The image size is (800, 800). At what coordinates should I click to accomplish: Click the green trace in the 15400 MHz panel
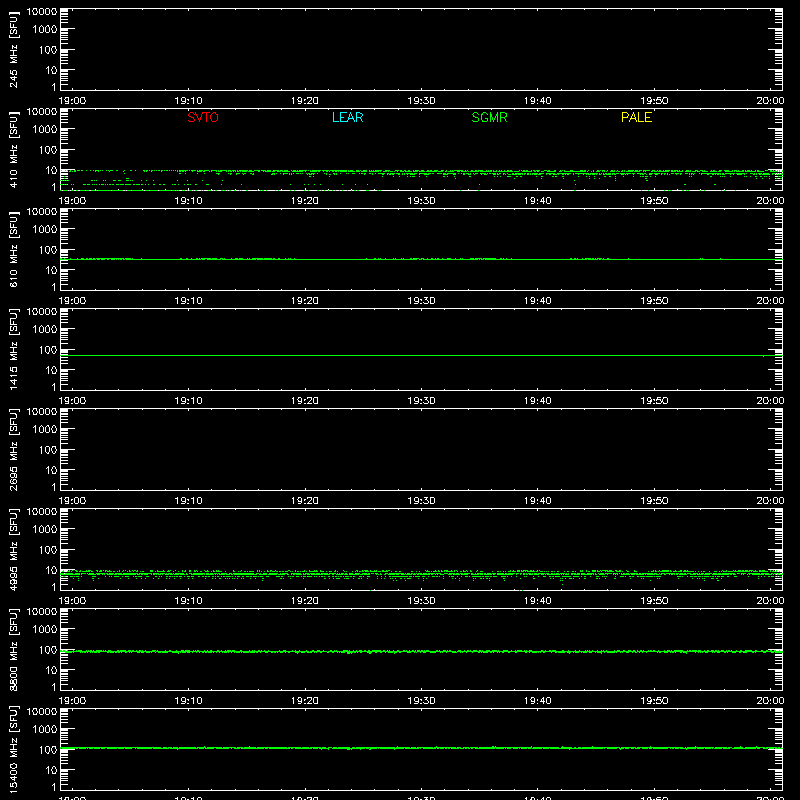tap(421, 748)
